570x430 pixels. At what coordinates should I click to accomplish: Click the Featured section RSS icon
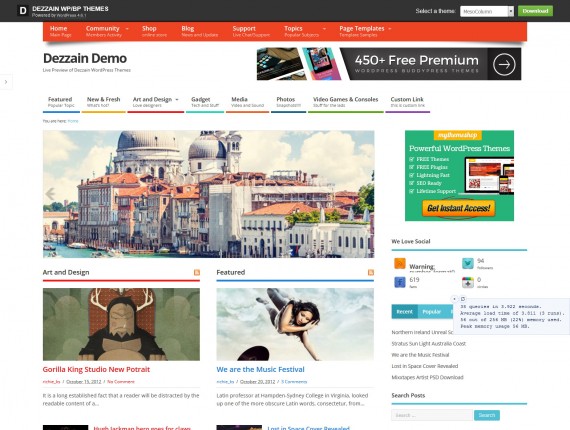click(370, 272)
